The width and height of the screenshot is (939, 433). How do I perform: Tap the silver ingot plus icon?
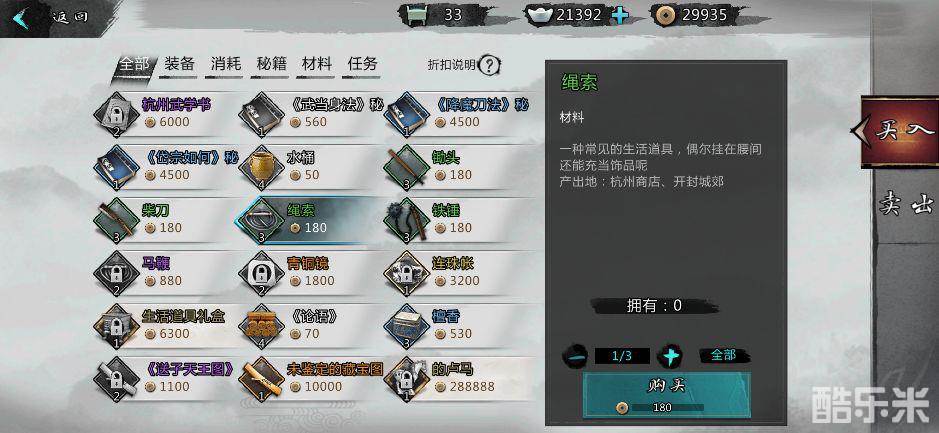pos(620,16)
